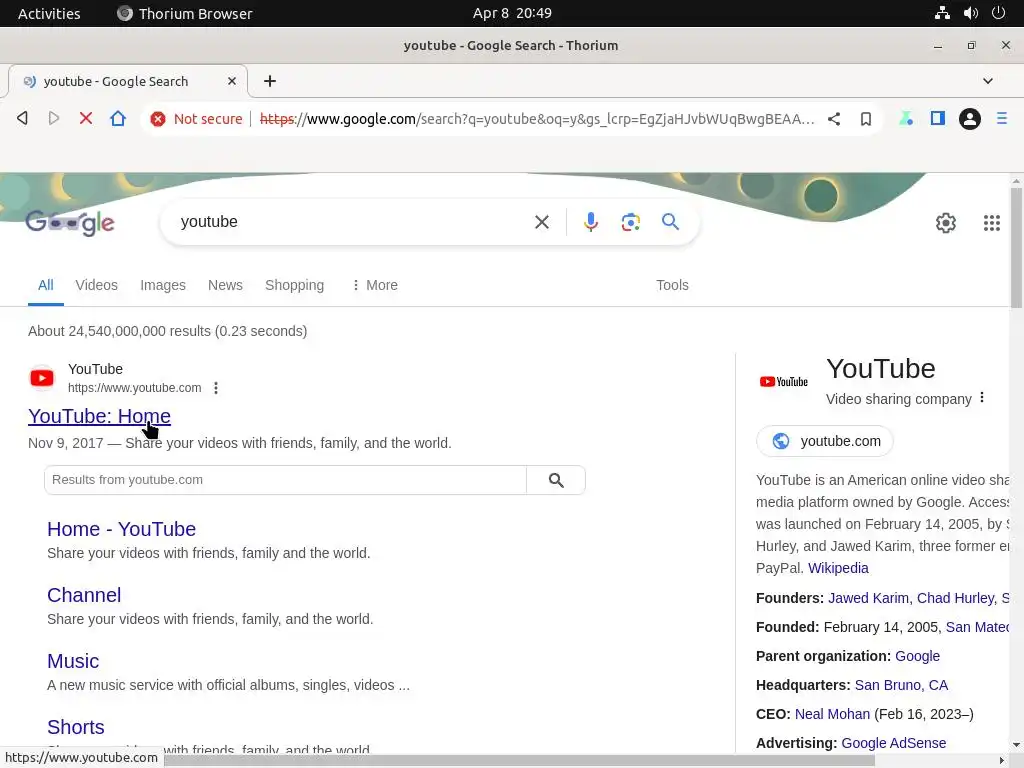
Task: Open knowledge panel more options dots
Action: point(982,398)
